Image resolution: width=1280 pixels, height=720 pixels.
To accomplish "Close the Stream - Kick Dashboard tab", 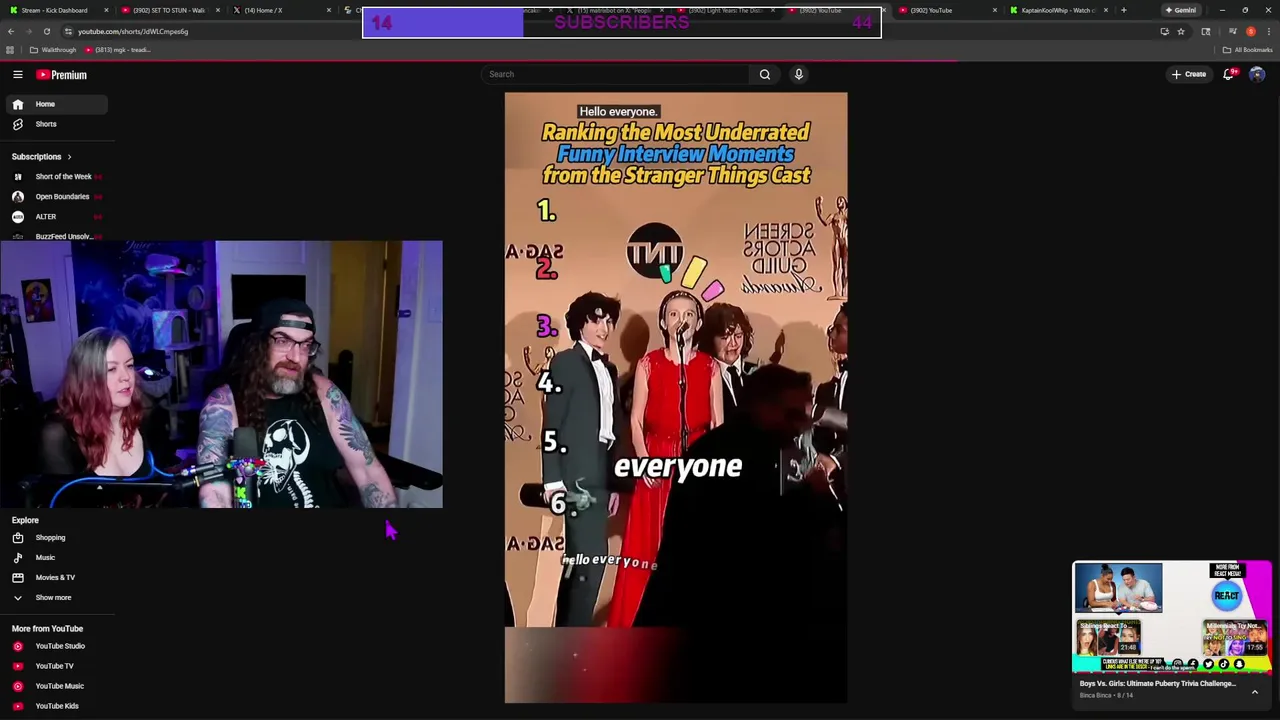I will [106, 10].
